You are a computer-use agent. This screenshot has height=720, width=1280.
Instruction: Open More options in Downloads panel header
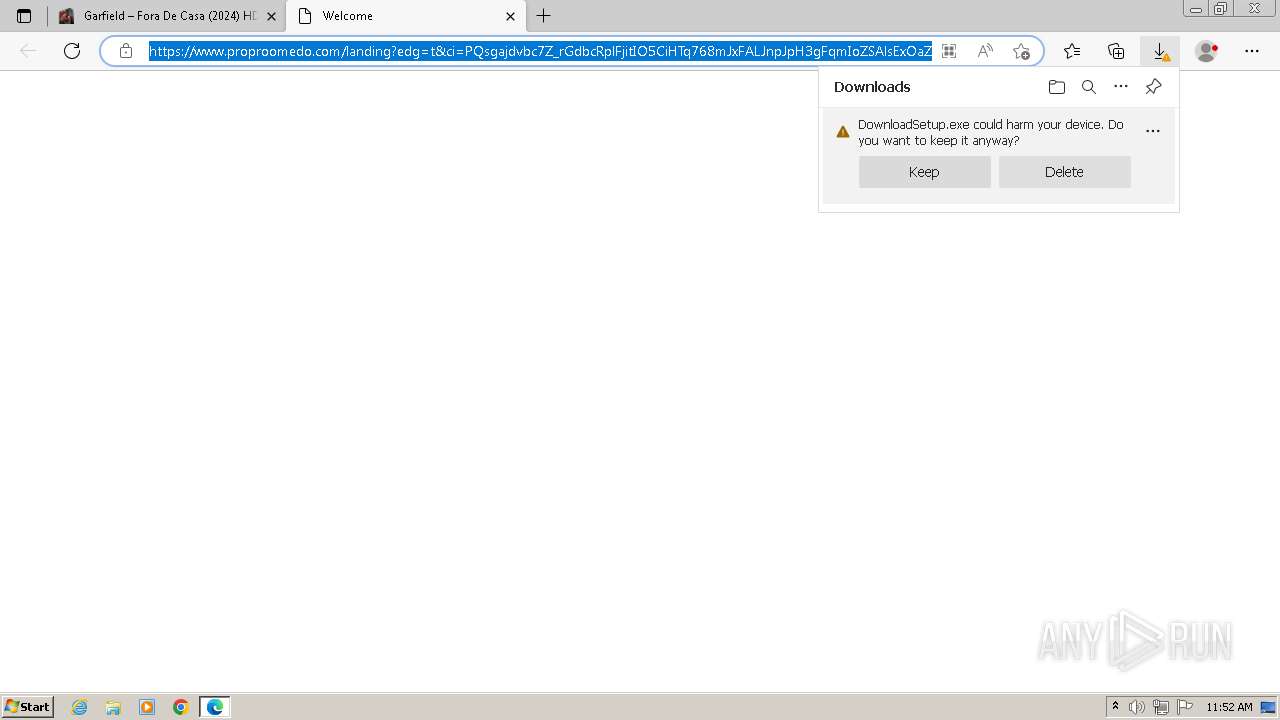tap(1121, 87)
